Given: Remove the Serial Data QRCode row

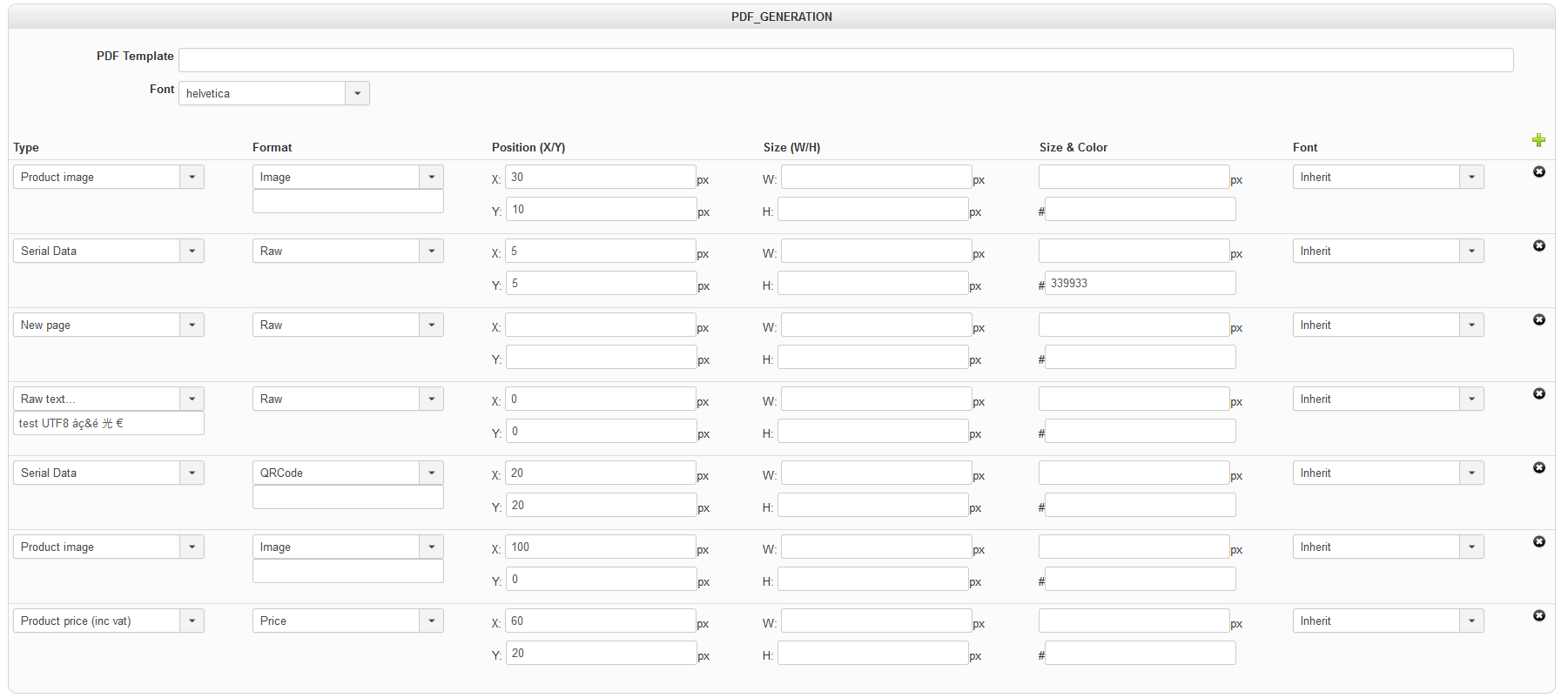Looking at the screenshot, I should click(x=1538, y=468).
